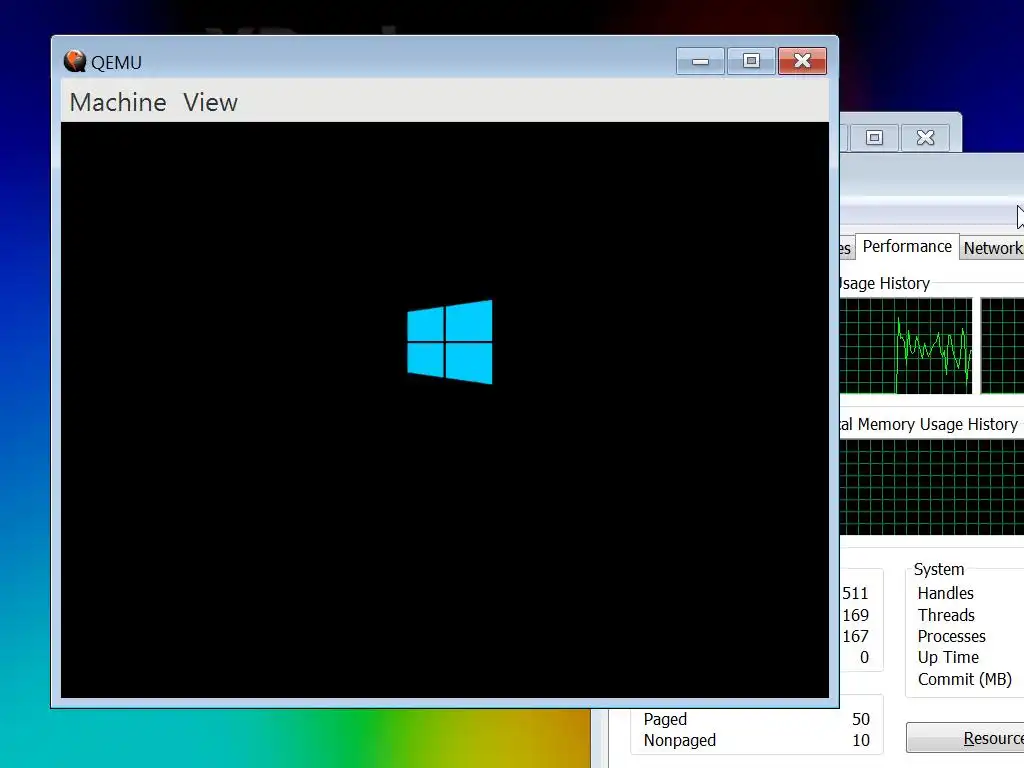Minimize the QEMU window
The image size is (1024, 768).
(700, 61)
